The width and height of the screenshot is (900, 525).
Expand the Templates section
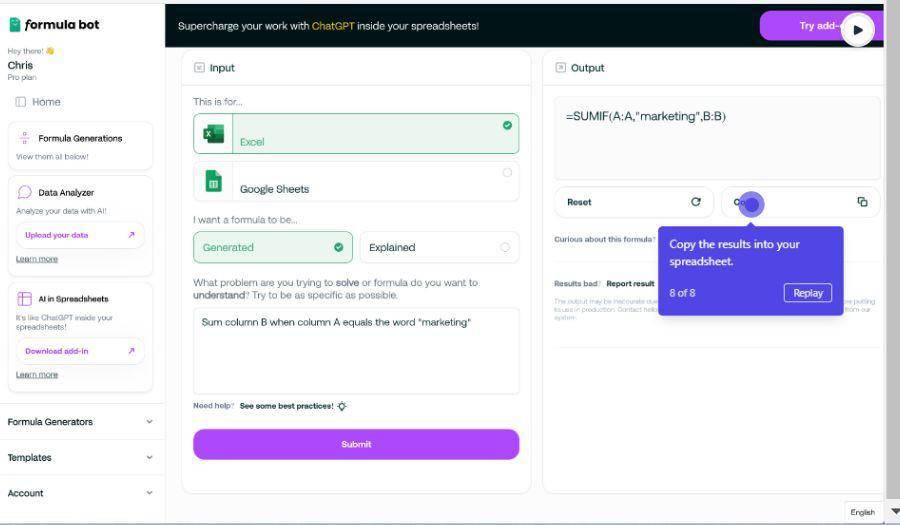point(80,457)
